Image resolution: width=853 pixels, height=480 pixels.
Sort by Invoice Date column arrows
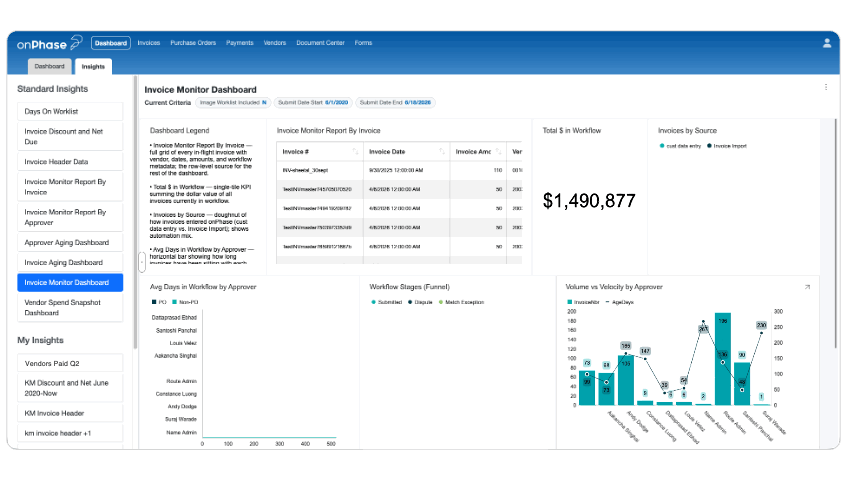coord(442,151)
